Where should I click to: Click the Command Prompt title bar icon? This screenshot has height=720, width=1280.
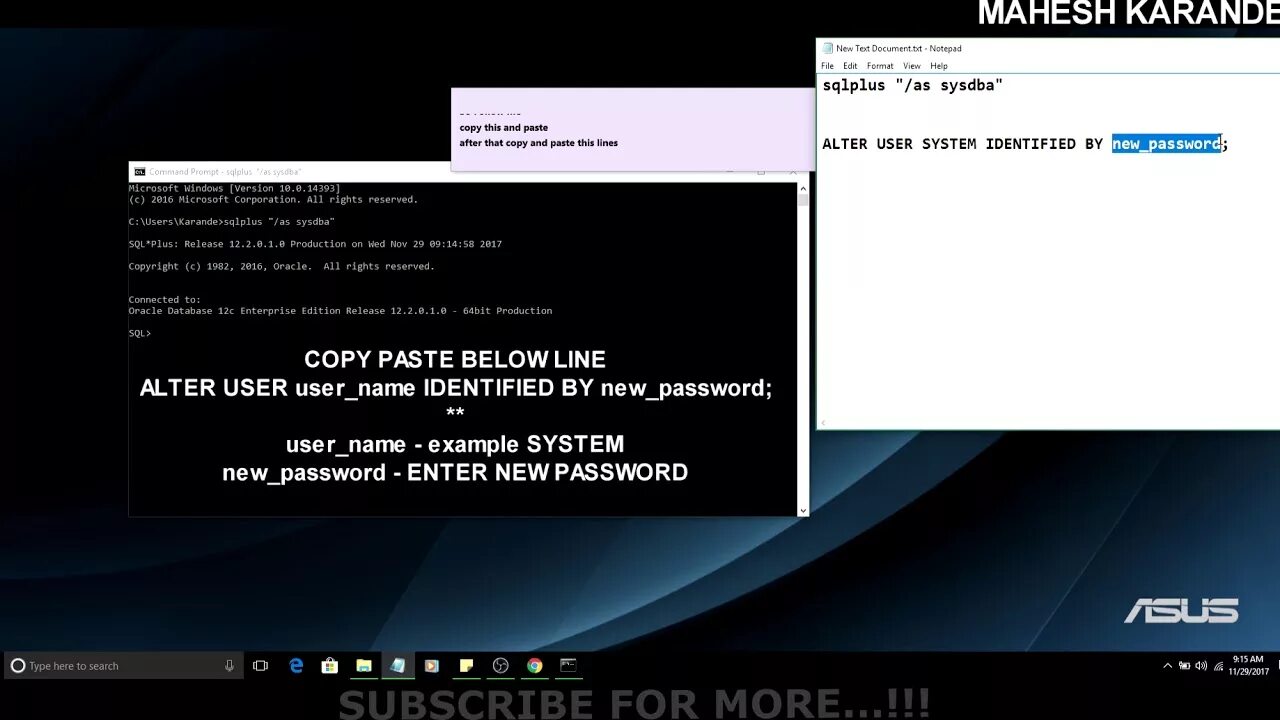point(140,172)
